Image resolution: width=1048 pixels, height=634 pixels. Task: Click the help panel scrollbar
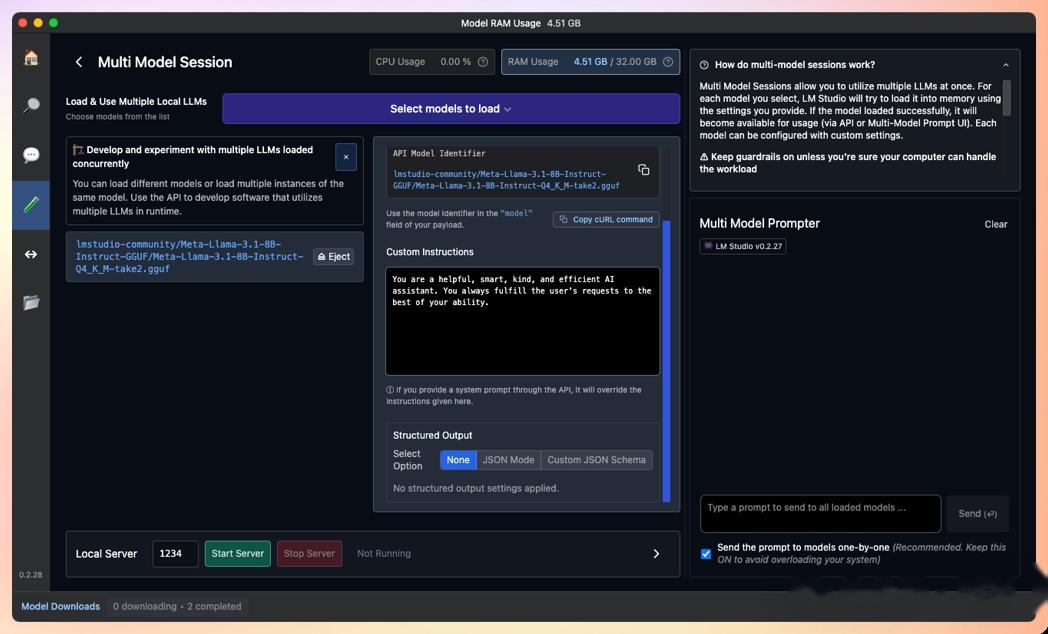click(1007, 99)
